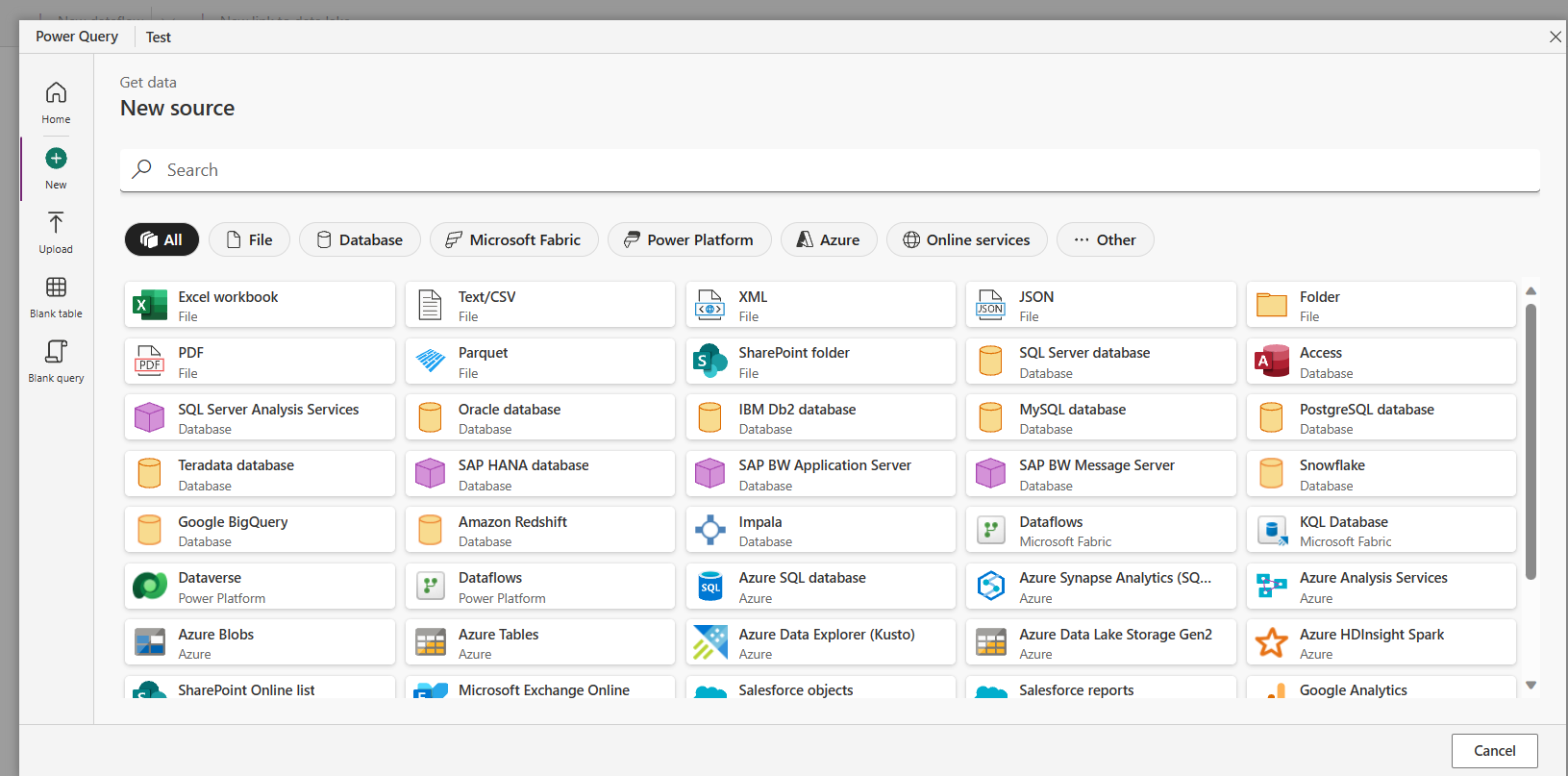
Task: Open the IBM Db2 database connector
Action: coord(820,417)
